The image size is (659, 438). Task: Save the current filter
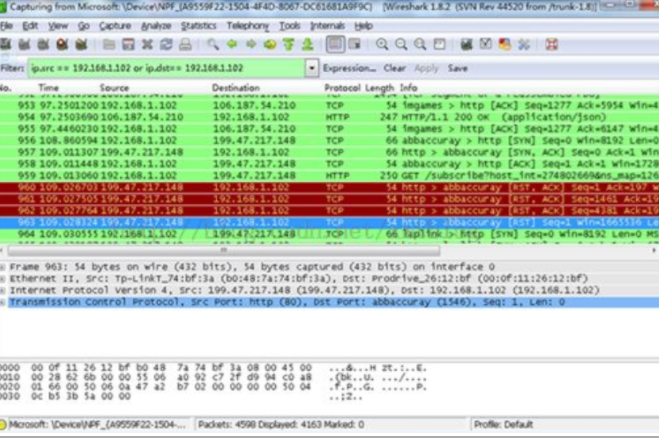coord(457,68)
